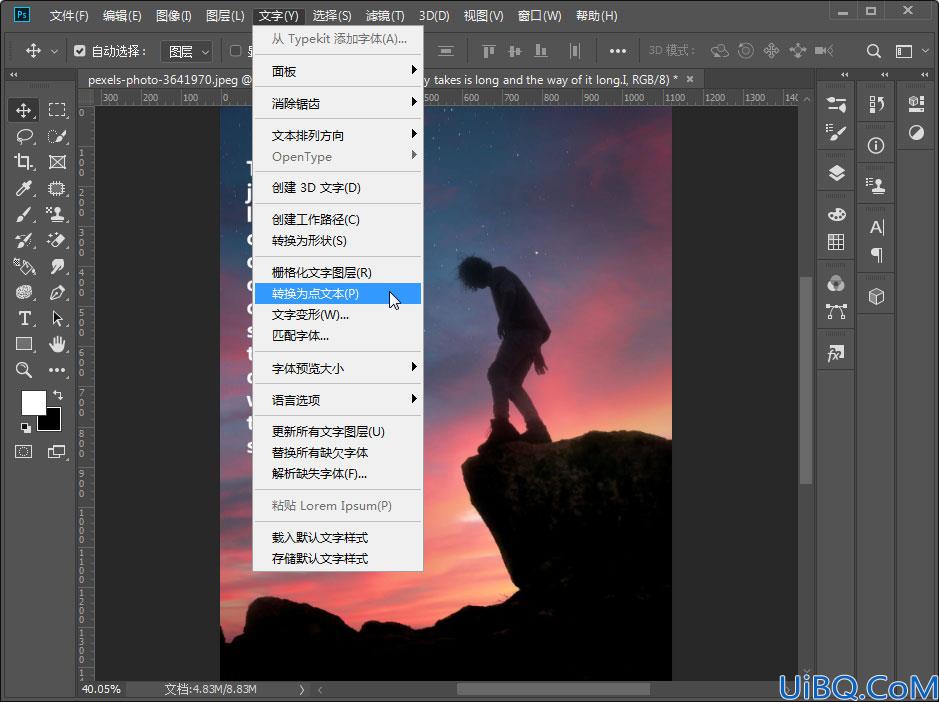Select the Crop tool
The width and height of the screenshot is (939, 702).
23,162
